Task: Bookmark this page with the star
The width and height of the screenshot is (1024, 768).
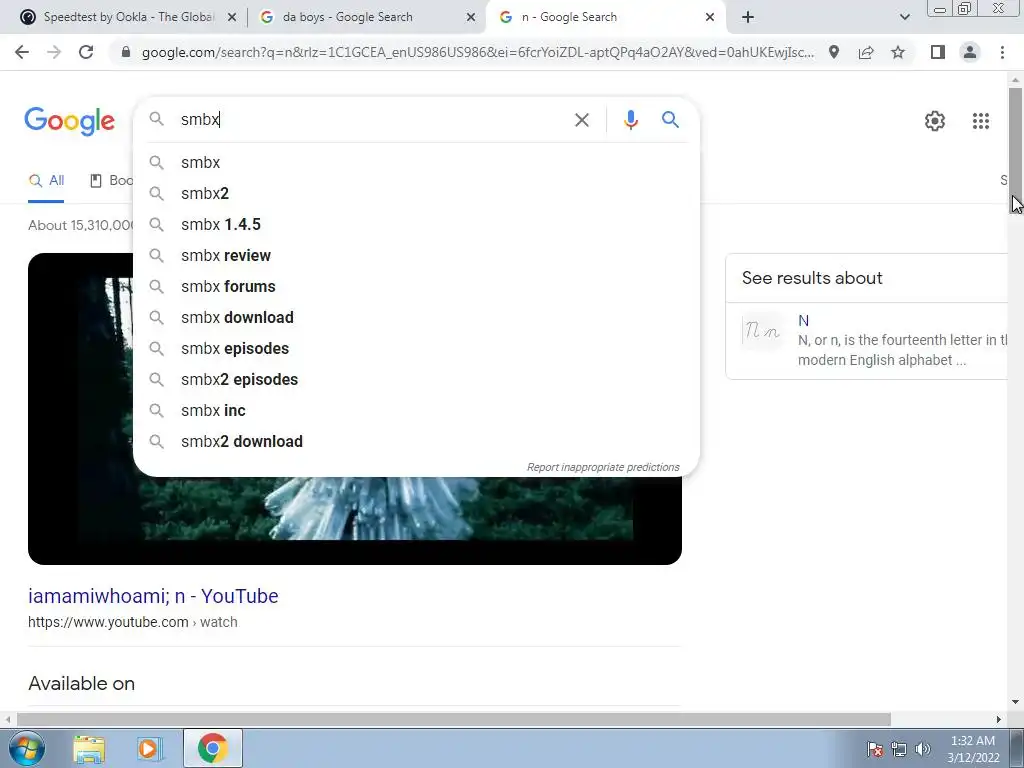Action: [x=898, y=52]
